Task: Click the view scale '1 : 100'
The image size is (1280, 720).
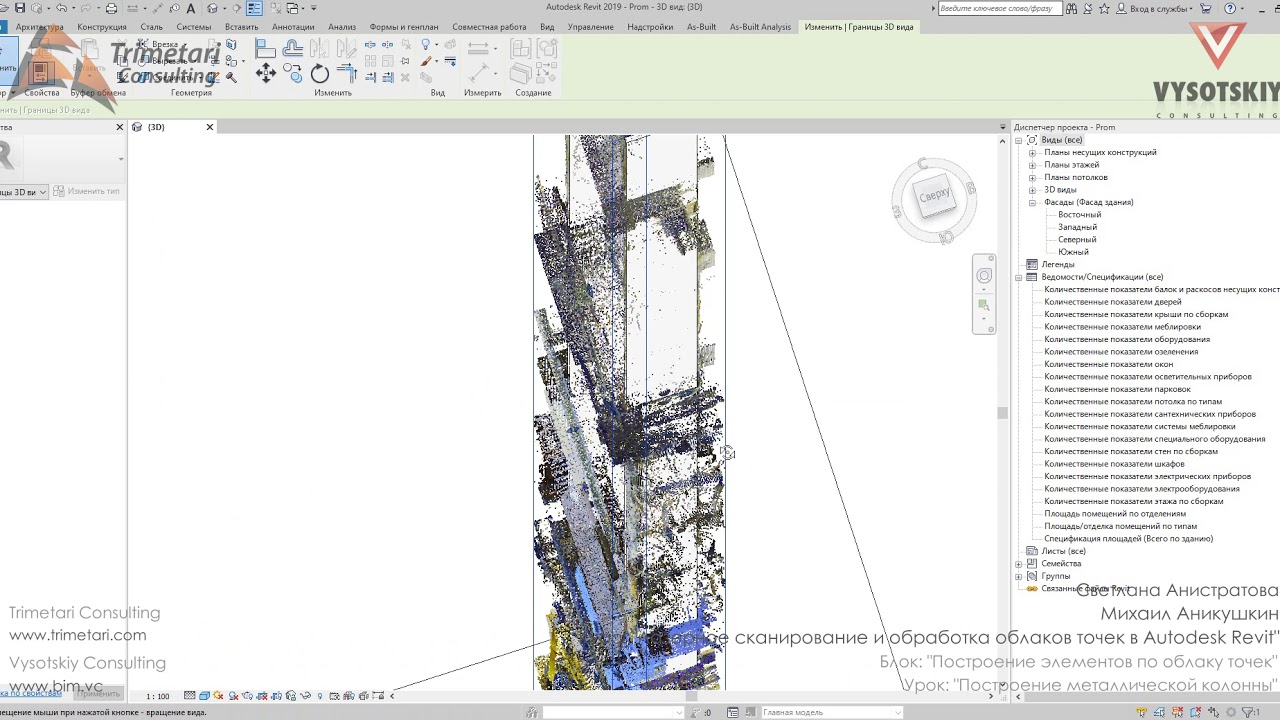Action: point(158,696)
